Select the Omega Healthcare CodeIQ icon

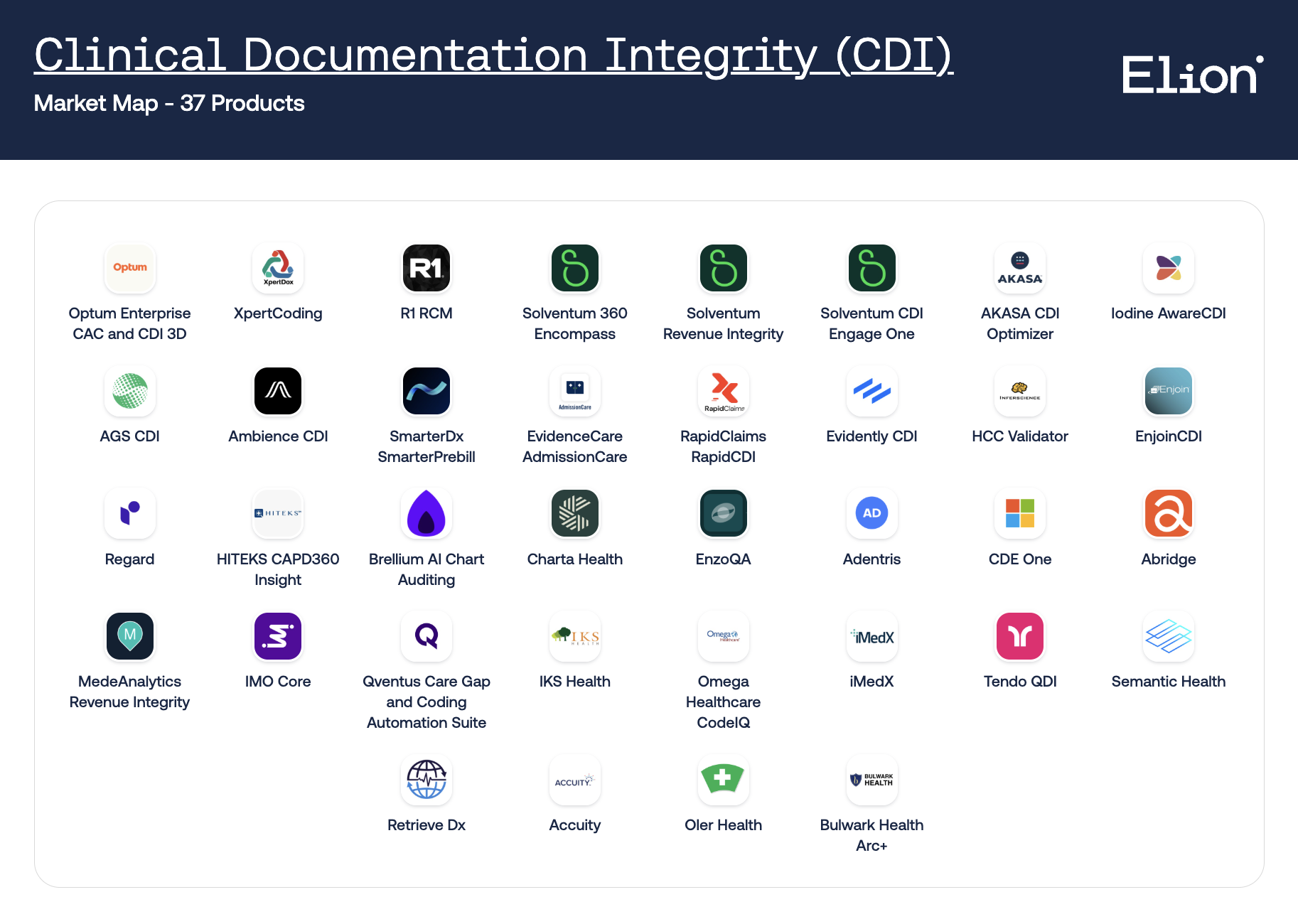click(x=724, y=636)
